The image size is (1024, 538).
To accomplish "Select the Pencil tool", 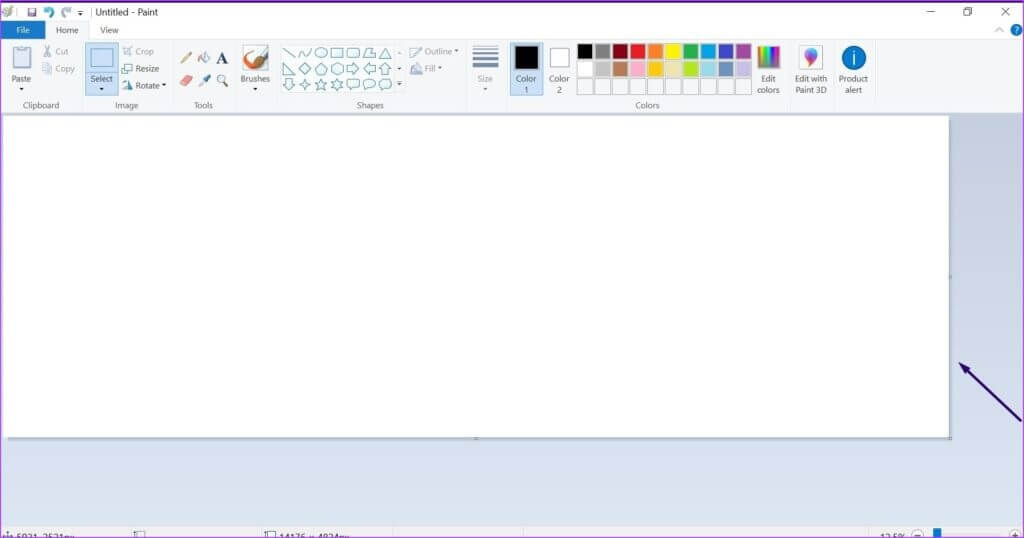I will [x=186, y=58].
